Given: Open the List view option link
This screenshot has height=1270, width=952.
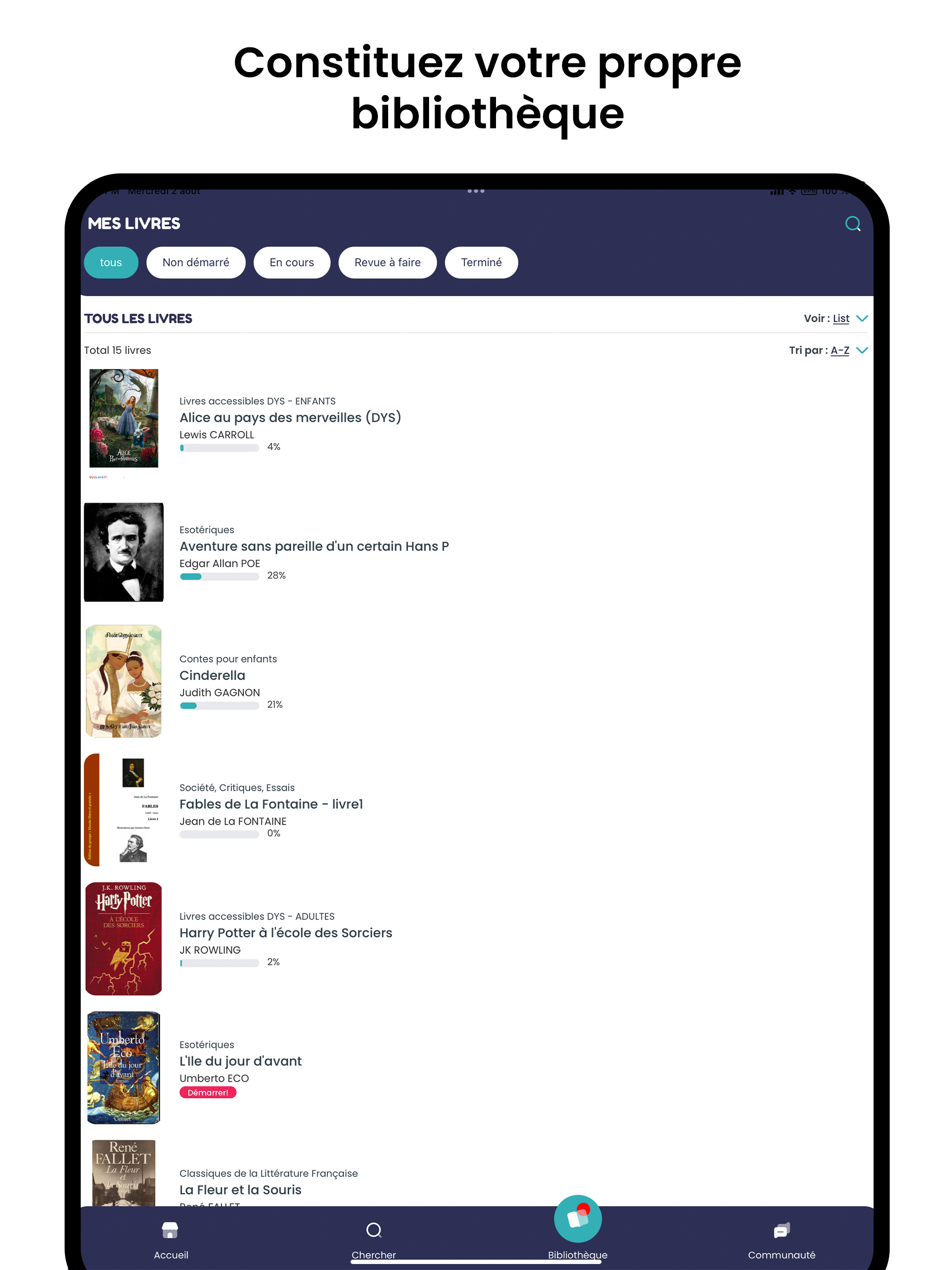Looking at the screenshot, I should point(840,318).
